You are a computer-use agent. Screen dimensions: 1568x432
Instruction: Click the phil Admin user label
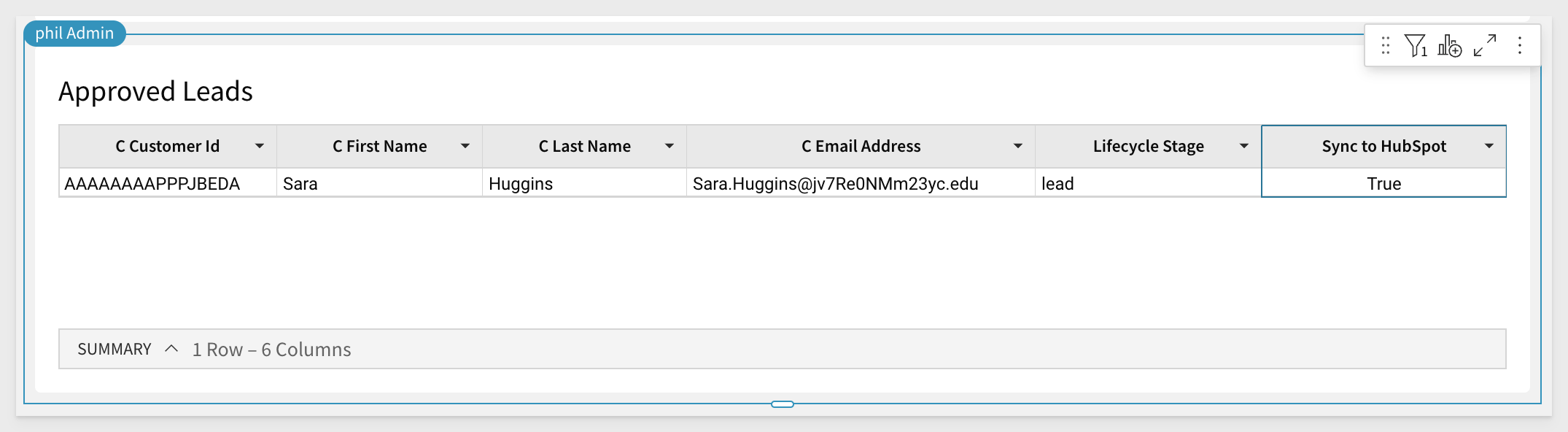click(74, 34)
